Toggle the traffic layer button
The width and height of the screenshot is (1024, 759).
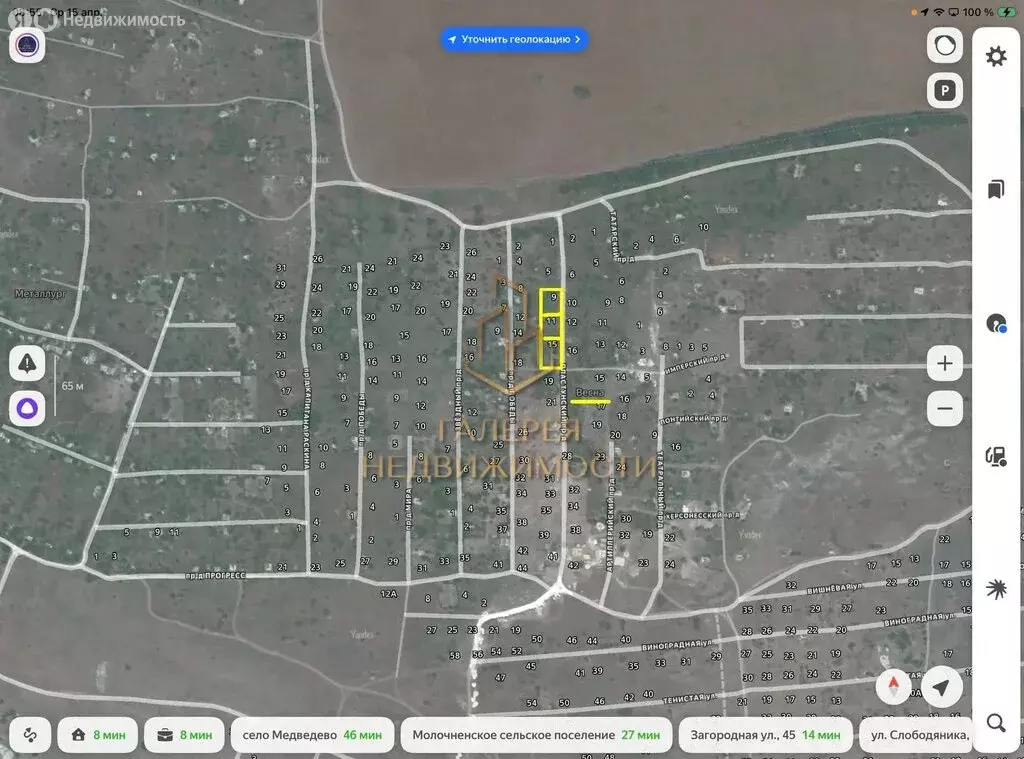click(944, 45)
